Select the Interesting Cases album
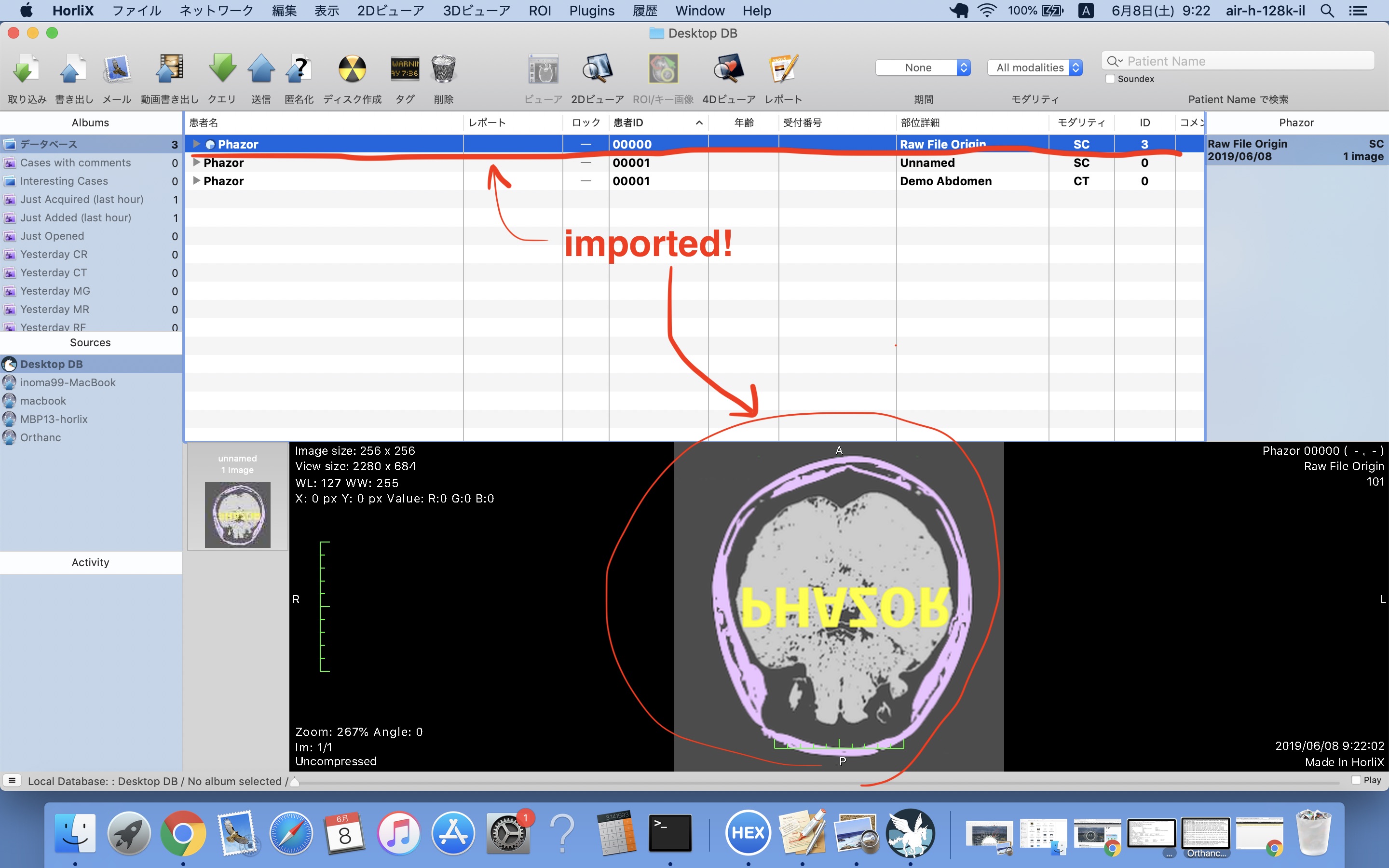This screenshot has height=868, width=1389. point(91,181)
